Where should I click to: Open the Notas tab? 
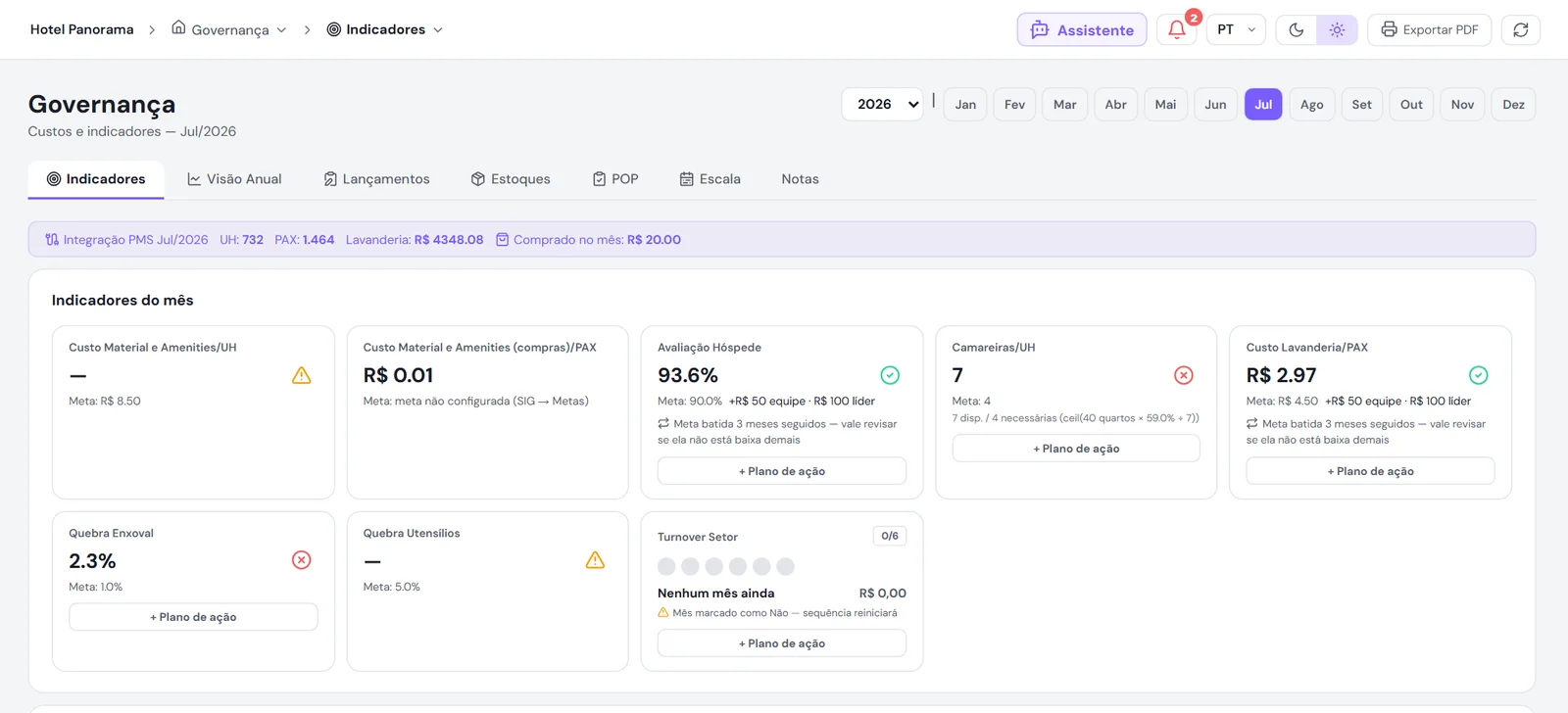(x=800, y=179)
